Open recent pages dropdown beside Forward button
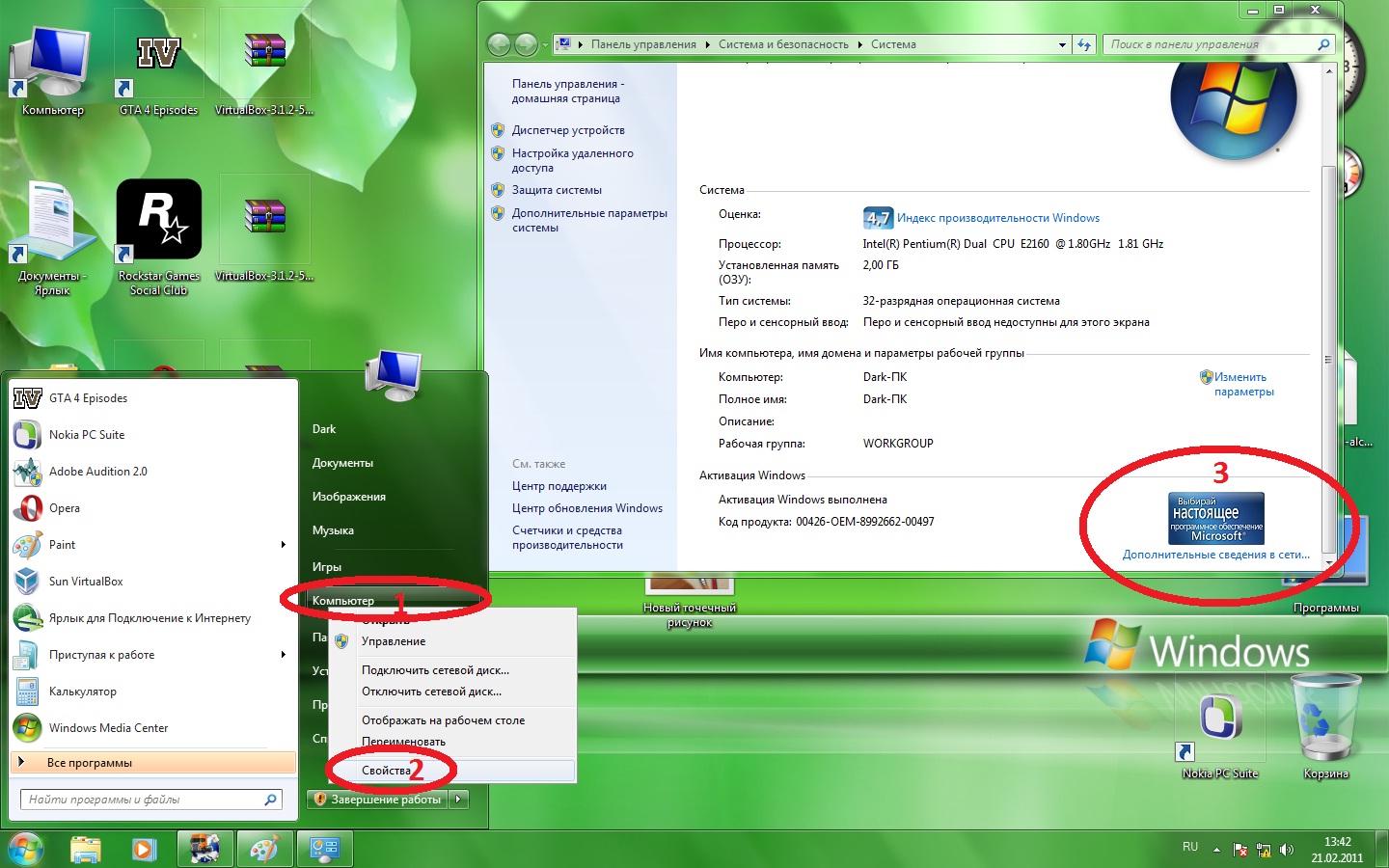The height and width of the screenshot is (868, 1389). [x=545, y=44]
